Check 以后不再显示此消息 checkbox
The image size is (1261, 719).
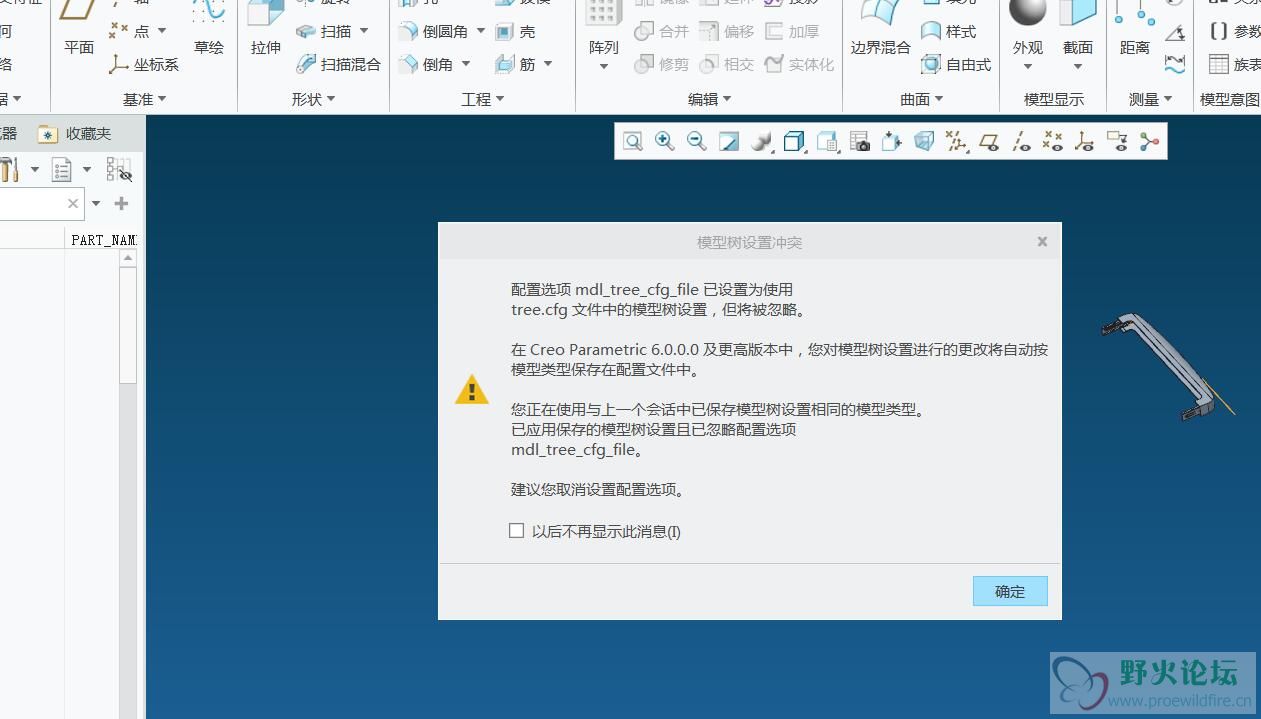(x=516, y=531)
